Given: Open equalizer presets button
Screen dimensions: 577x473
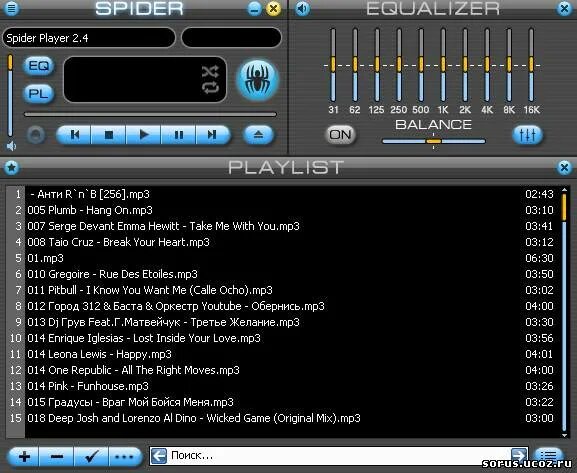Looking at the screenshot, I should [527, 135].
